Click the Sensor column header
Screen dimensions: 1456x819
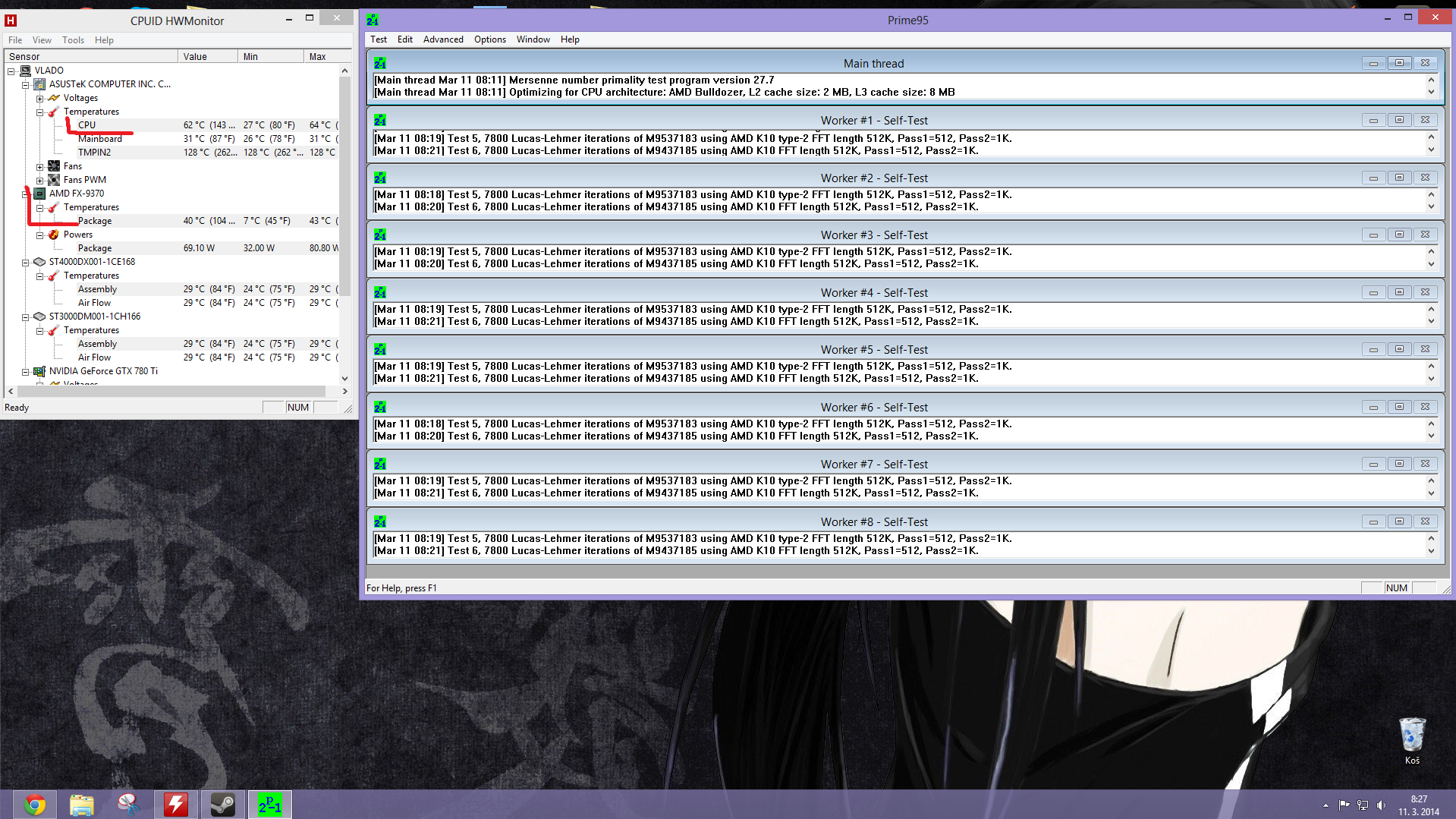(91, 56)
